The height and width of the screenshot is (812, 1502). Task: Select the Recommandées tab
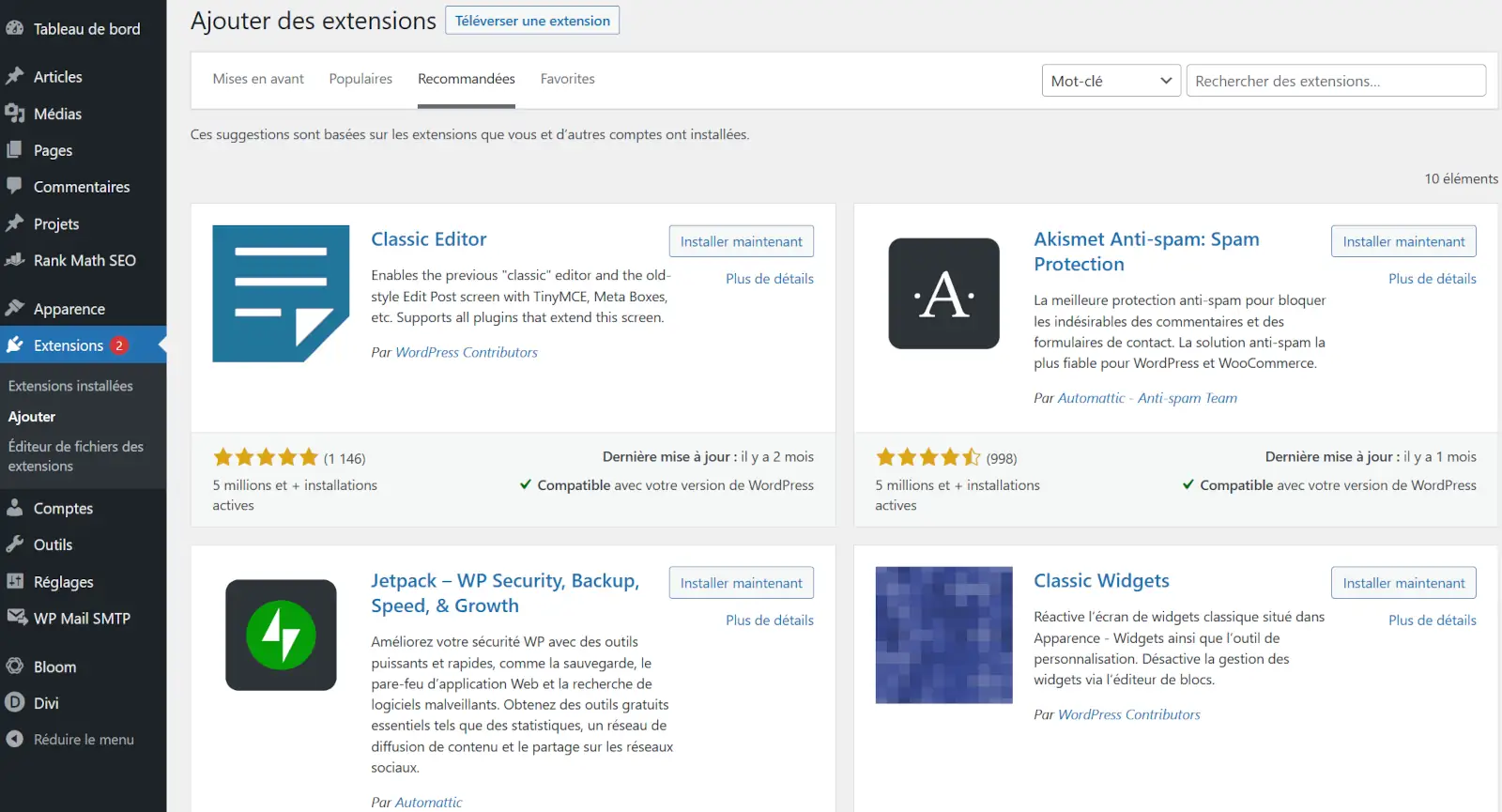click(x=467, y=79)
